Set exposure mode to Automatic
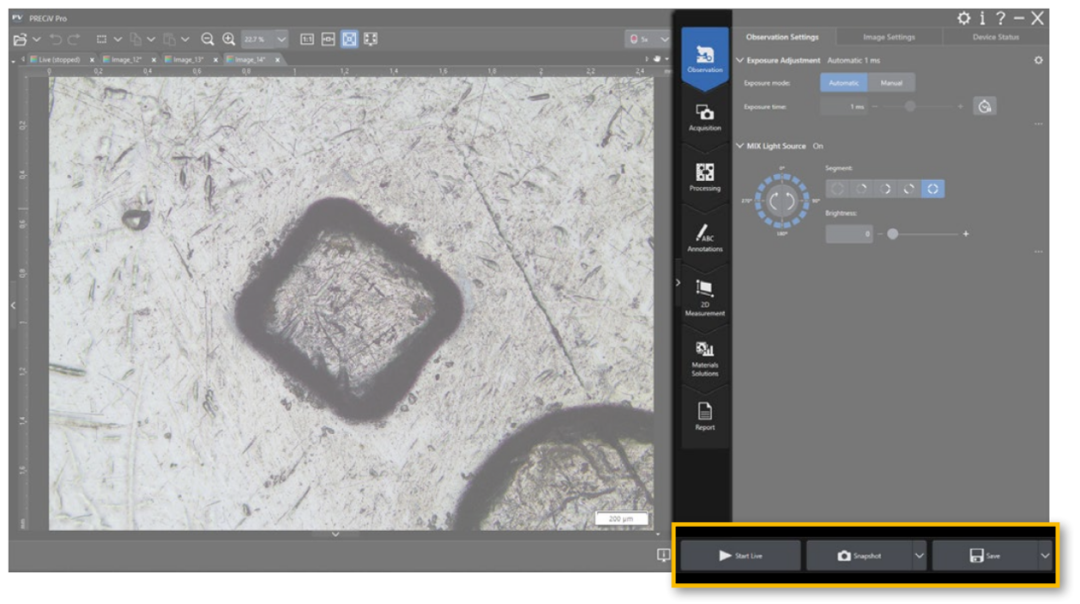 [844, 83]
